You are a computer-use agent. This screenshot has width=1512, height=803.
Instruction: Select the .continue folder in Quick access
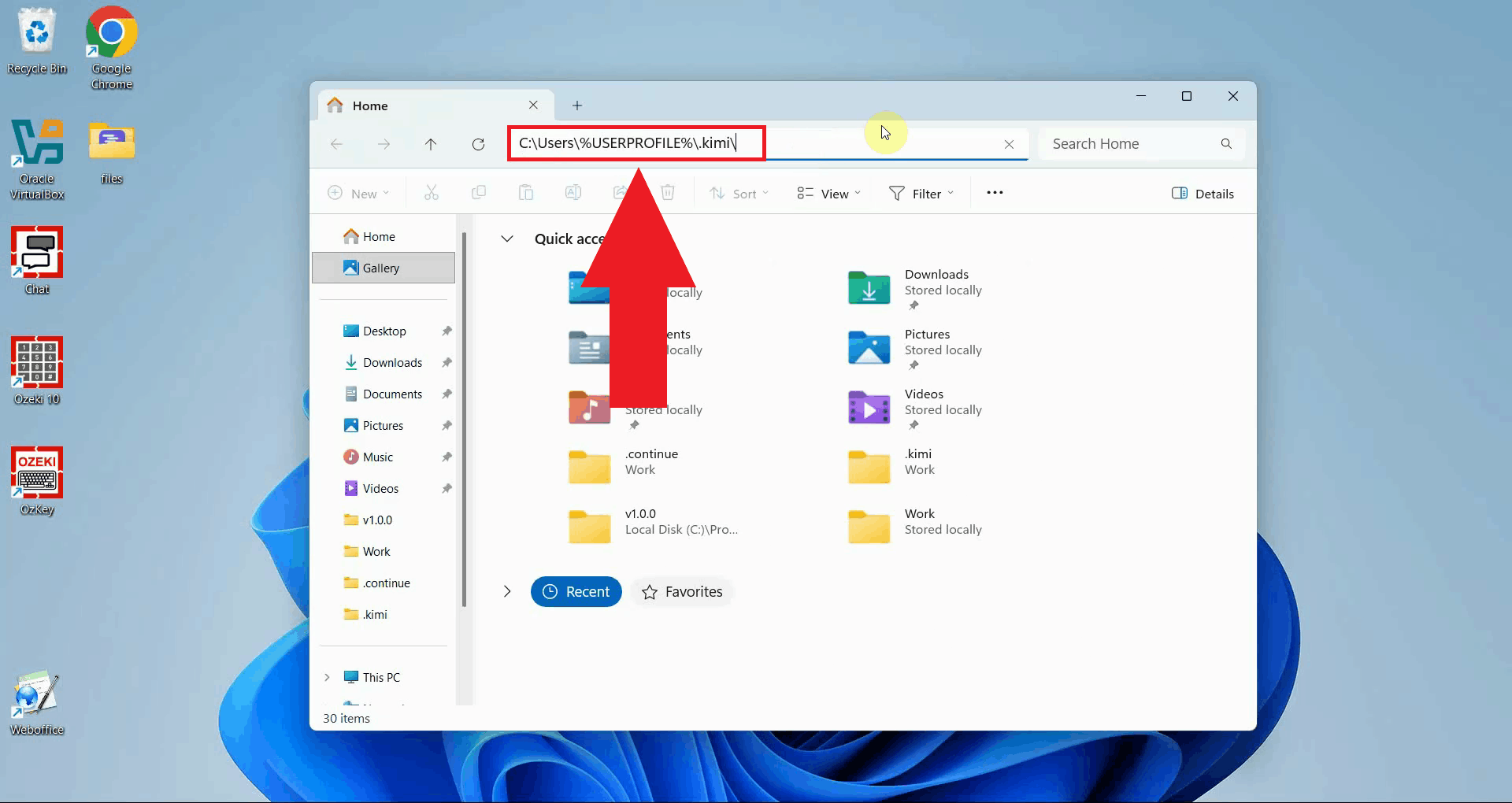pos(624,466)
